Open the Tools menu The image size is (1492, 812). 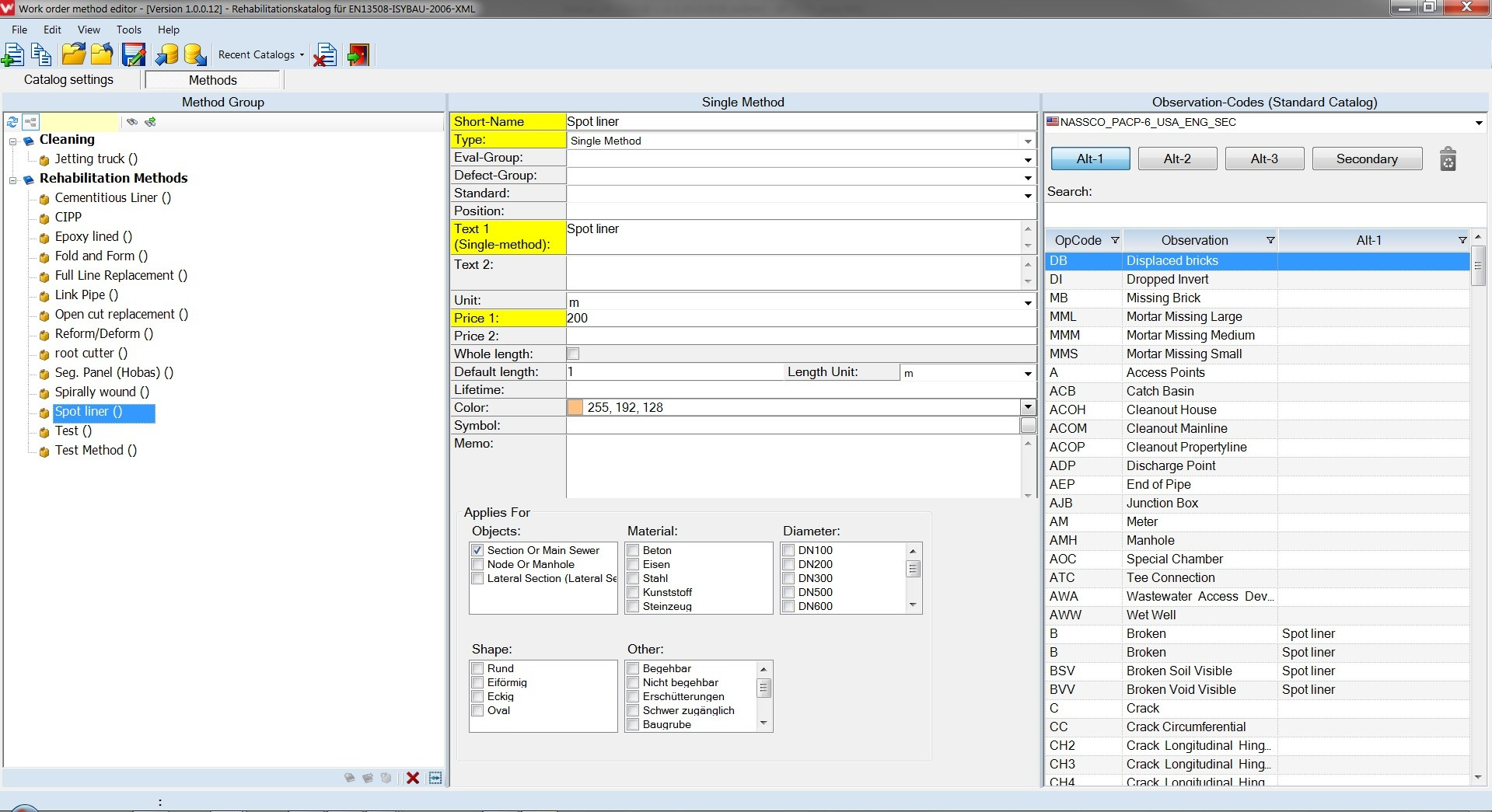pos(128,30)
